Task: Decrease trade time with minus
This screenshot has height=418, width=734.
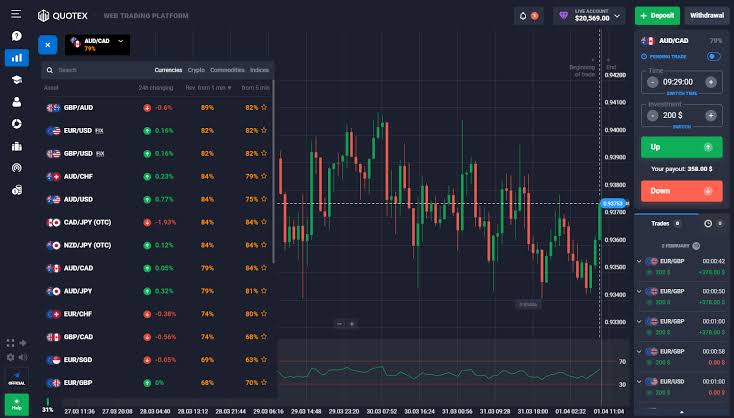Action: pyautogui.click(x=653, y=82)
